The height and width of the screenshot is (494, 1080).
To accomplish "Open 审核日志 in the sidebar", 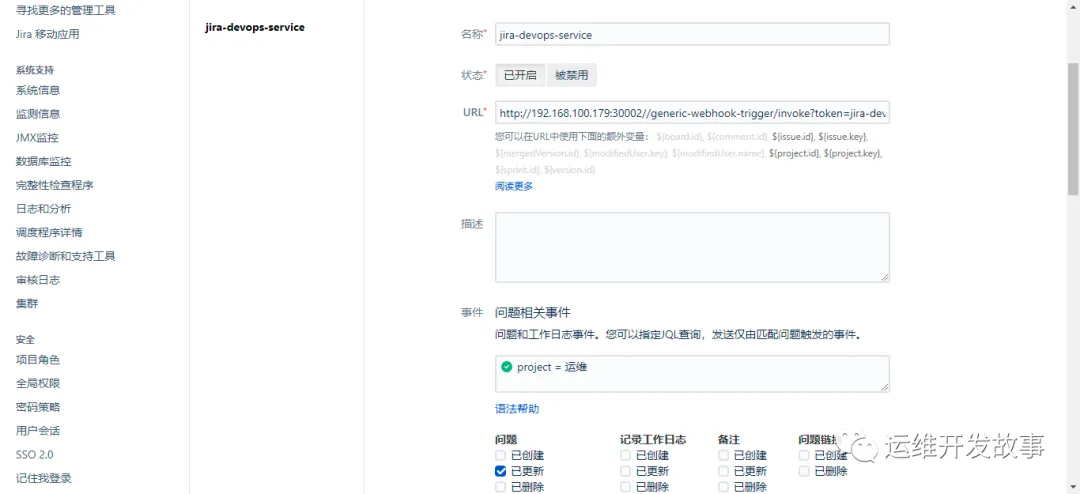I will coord(38,280).
